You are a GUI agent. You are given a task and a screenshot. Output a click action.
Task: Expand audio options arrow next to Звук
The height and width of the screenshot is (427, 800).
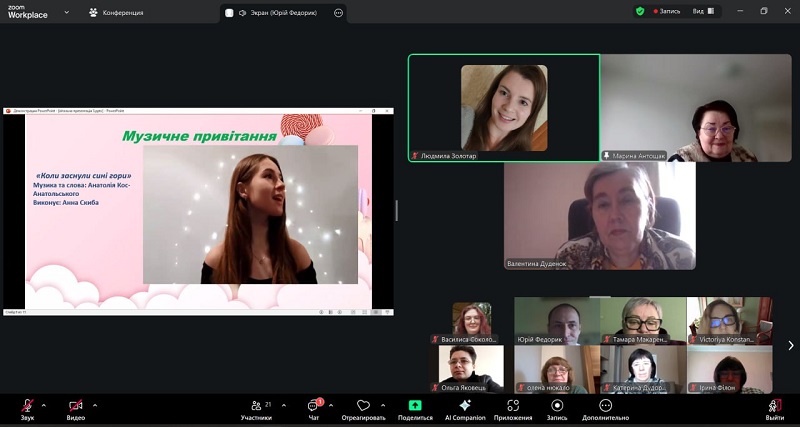pos(44,405)
